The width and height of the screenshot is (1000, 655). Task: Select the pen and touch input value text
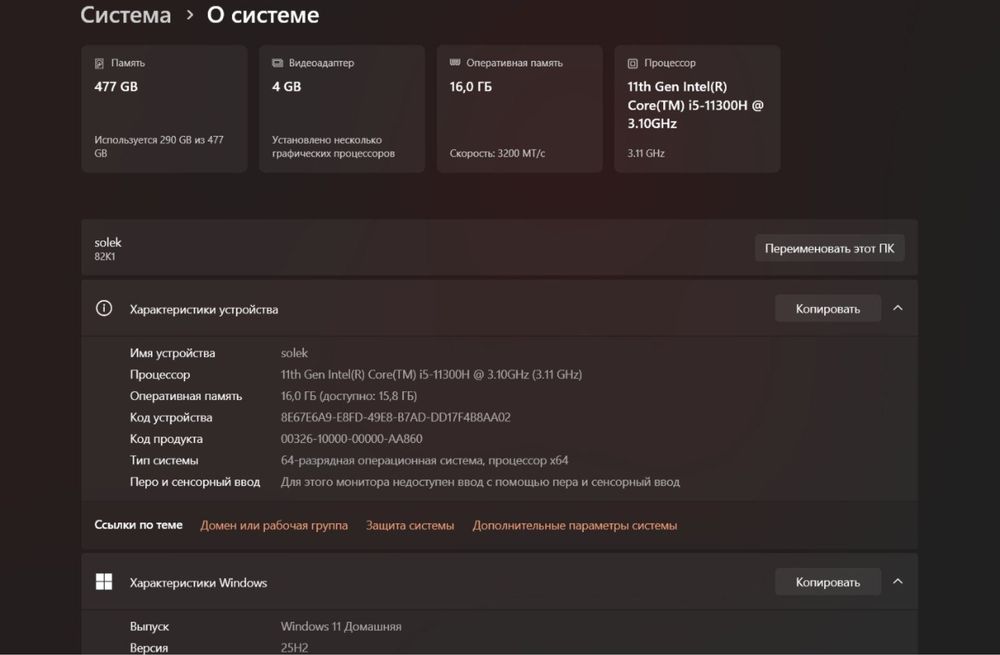(480, 482)
